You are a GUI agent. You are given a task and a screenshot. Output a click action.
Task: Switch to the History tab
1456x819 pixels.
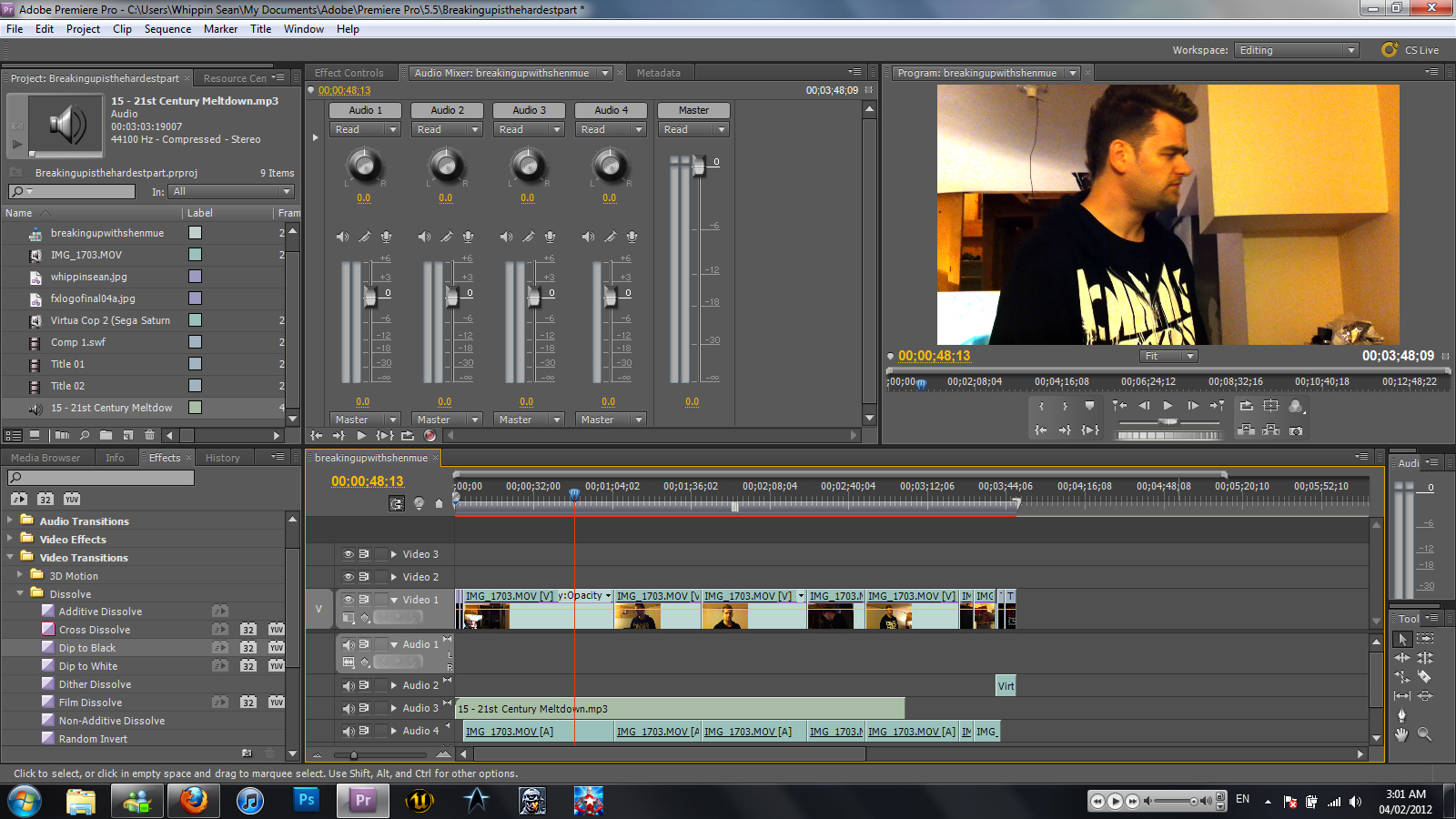click(222, 458)
